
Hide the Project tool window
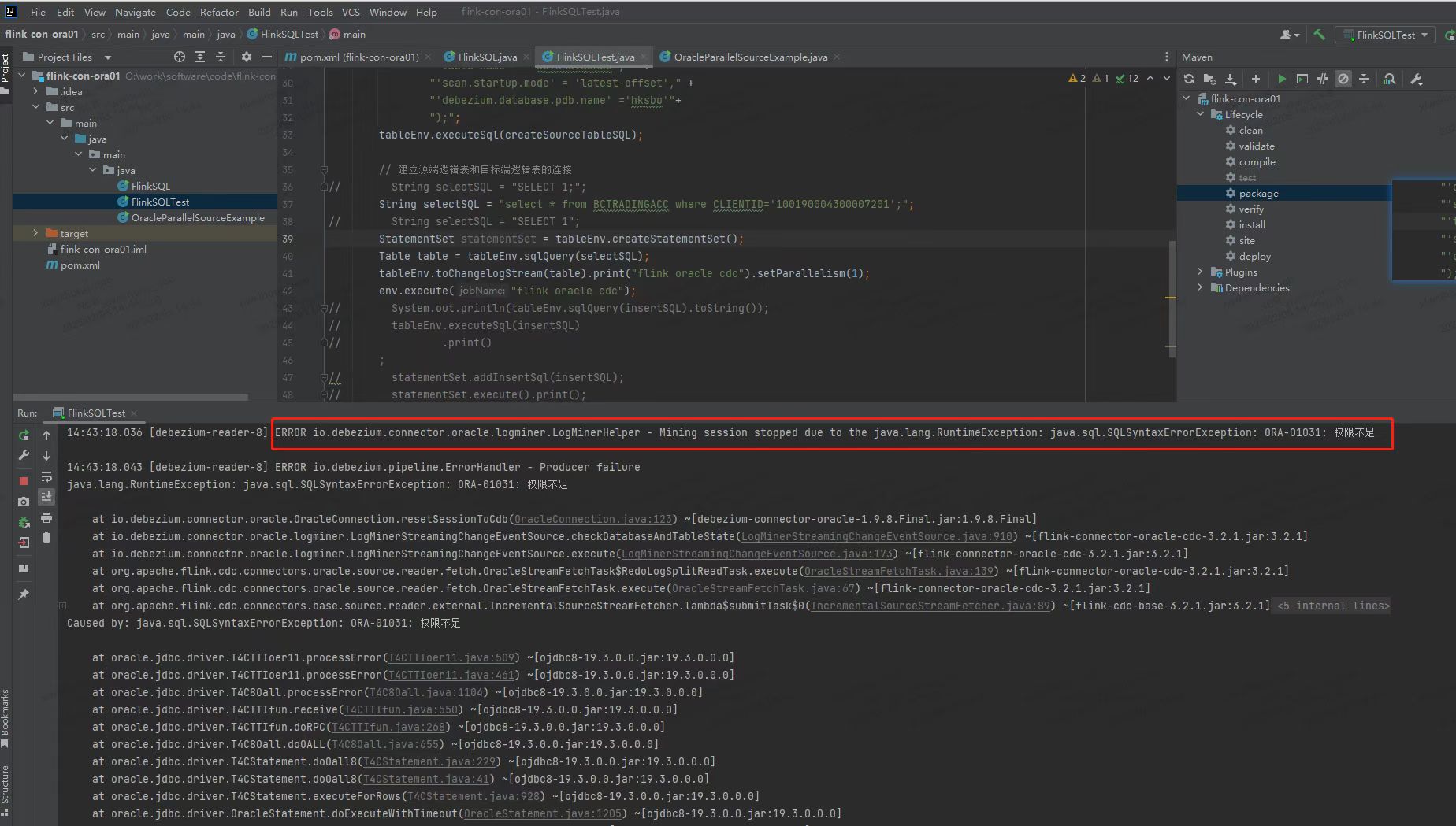(x=267, y=57)
